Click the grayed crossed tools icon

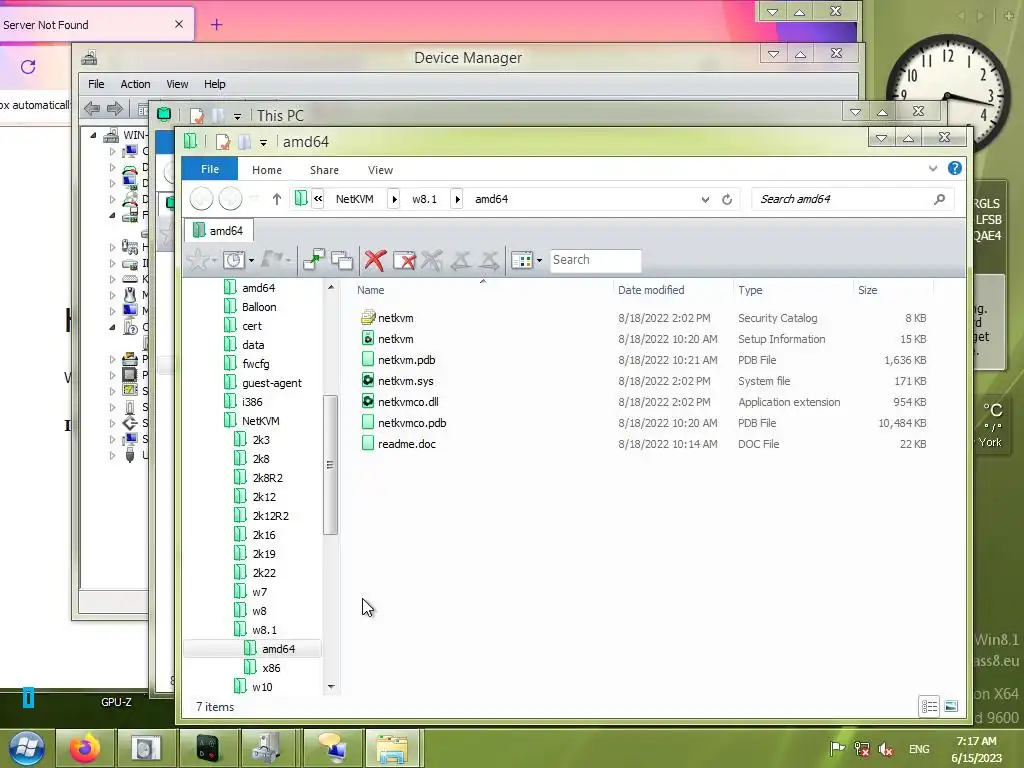click(432, 260)
